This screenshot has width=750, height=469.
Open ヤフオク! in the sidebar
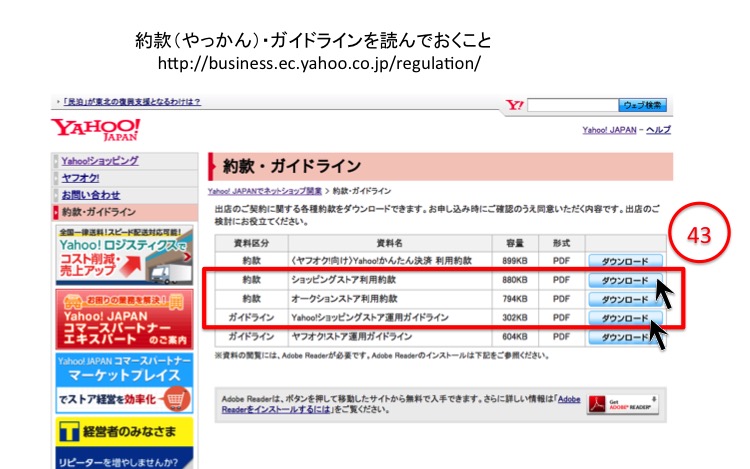pos(80,178)
